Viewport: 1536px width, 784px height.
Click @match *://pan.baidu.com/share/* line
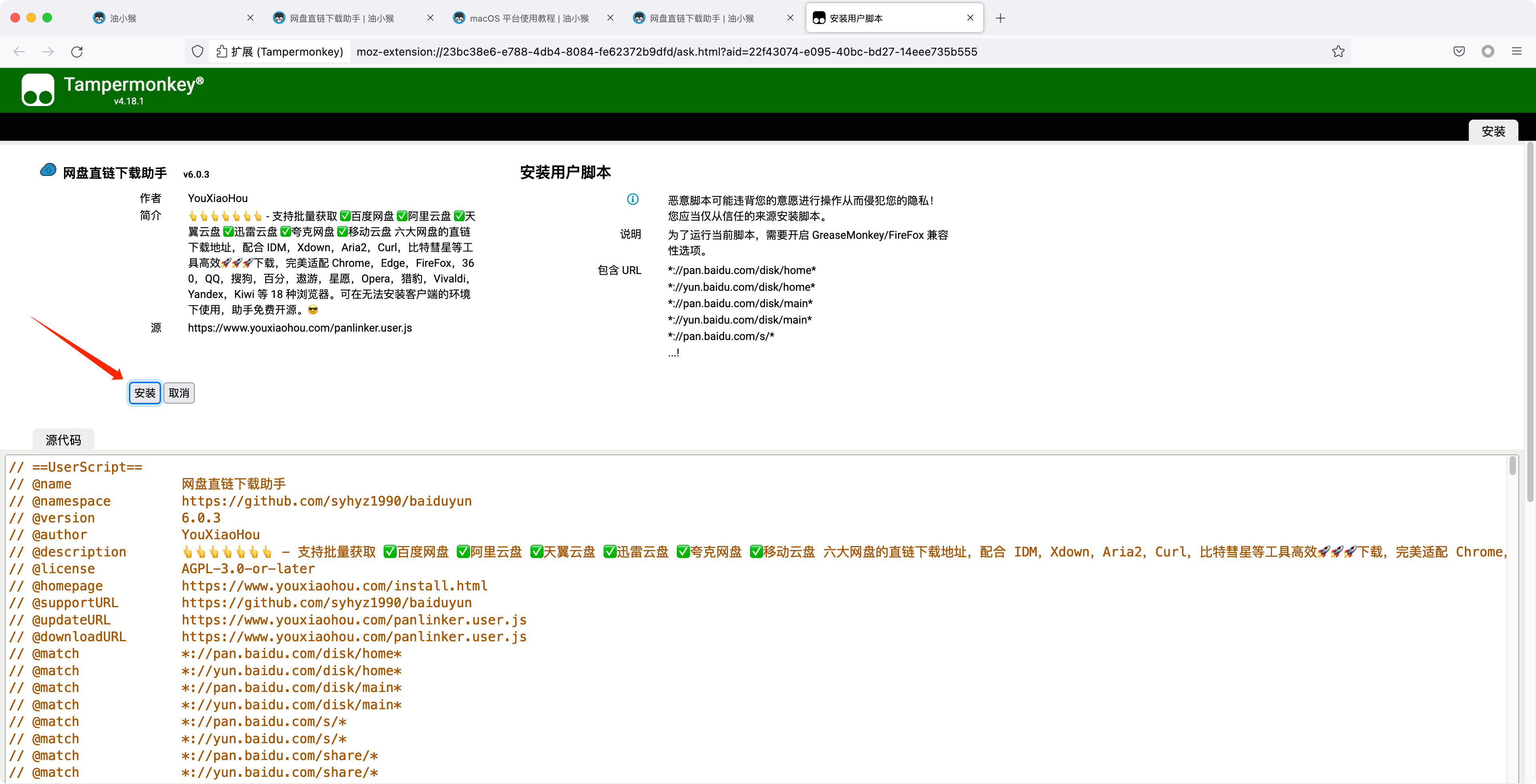point(194,755)
